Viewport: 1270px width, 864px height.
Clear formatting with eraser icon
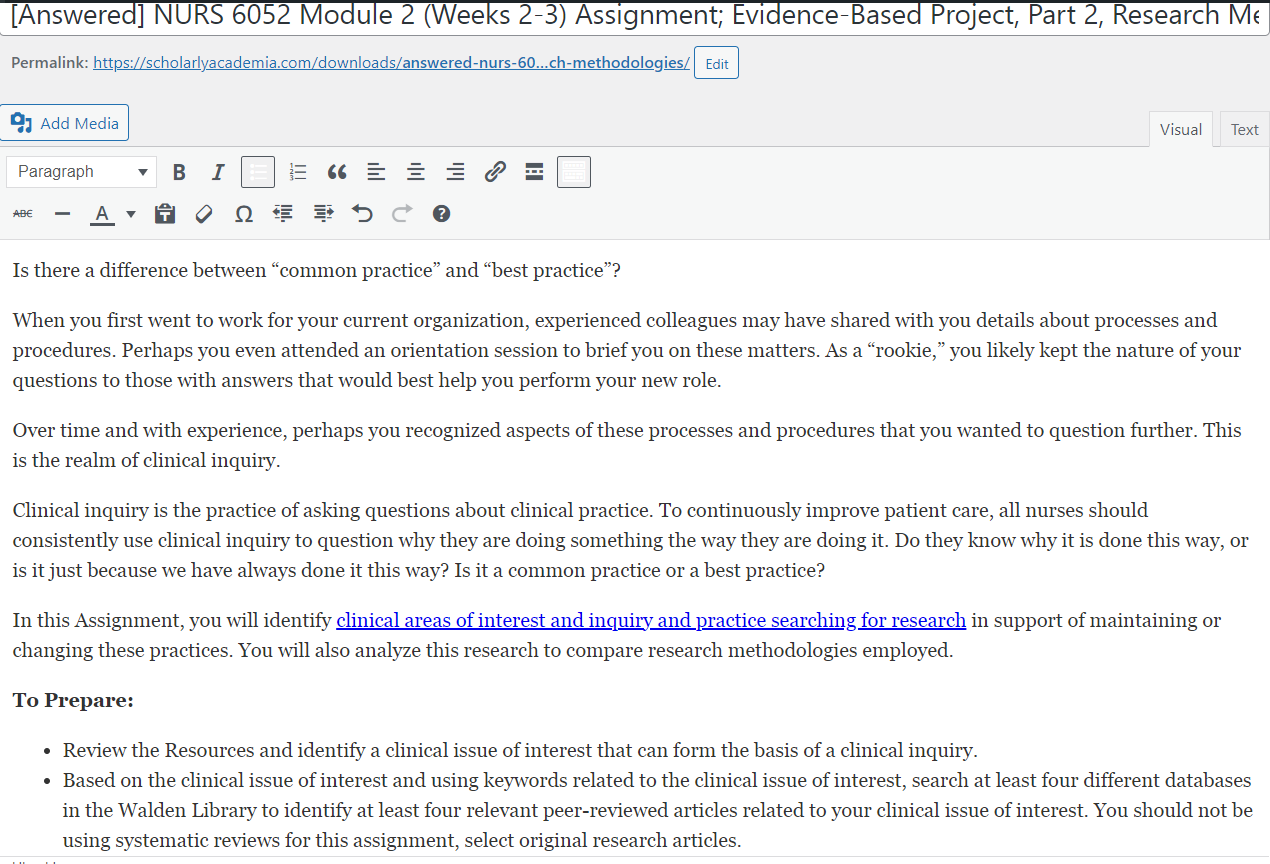coord(204,213)
